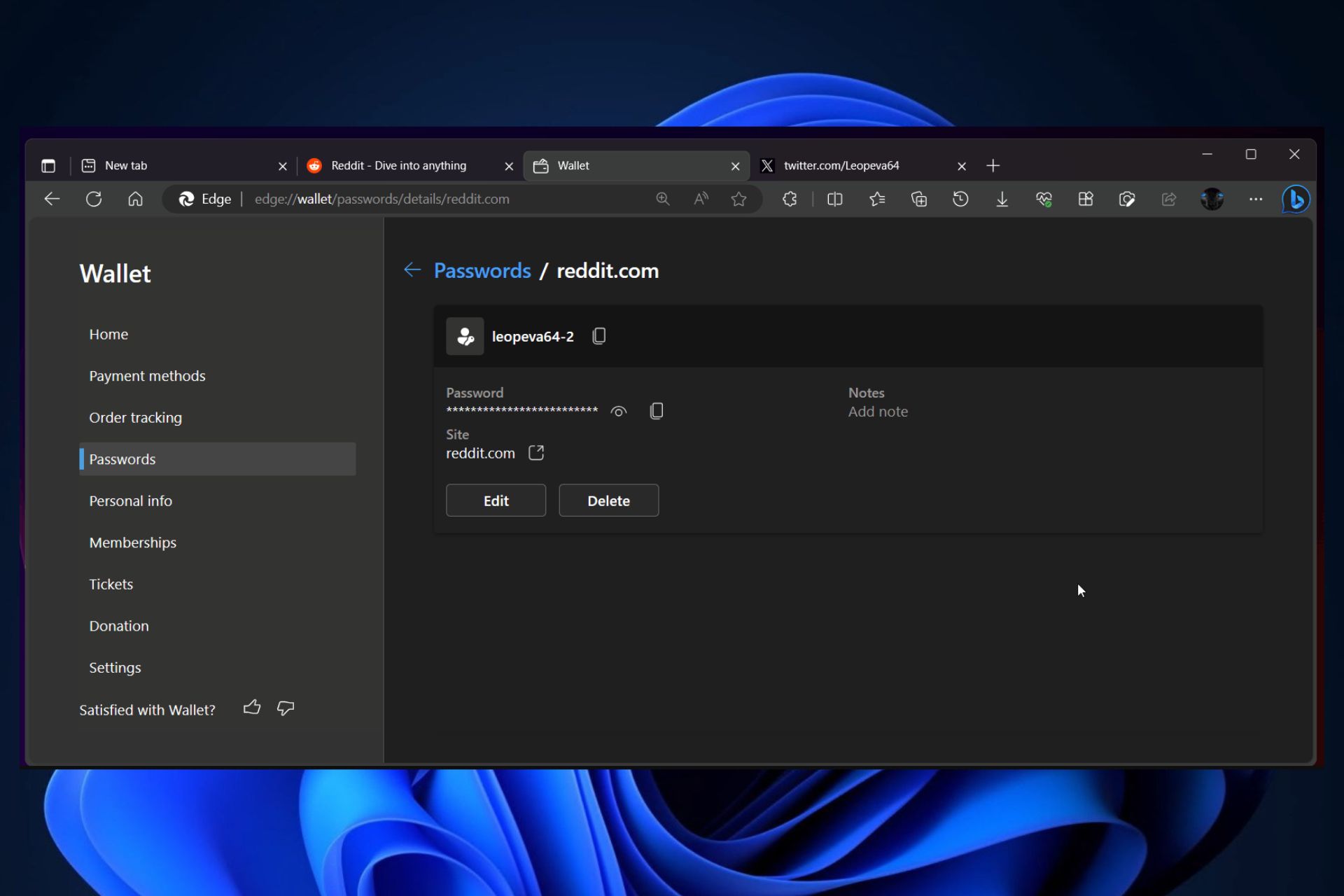Select the Wallet tab
Screen dimensions: 1344x896
click(x=636, y=166)
